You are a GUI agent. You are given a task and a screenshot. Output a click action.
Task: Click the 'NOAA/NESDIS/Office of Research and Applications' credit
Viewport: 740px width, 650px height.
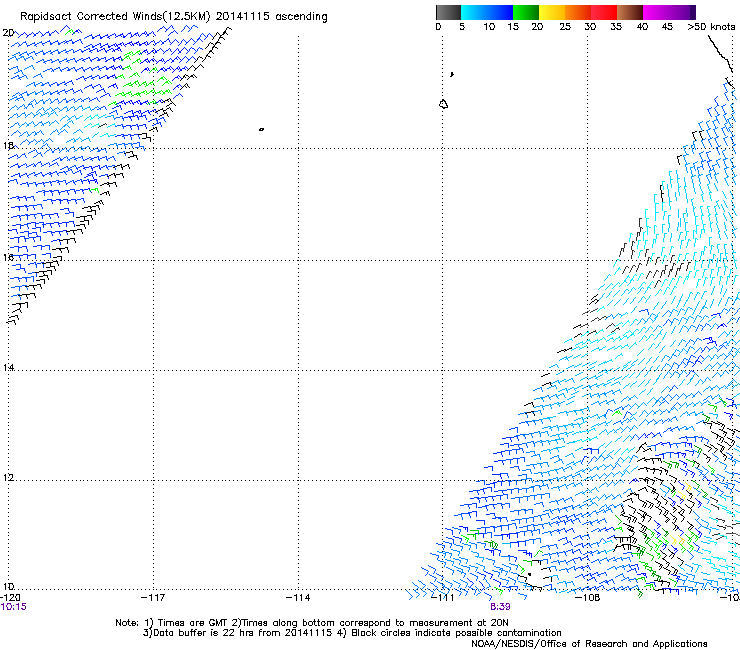[589, 644]
